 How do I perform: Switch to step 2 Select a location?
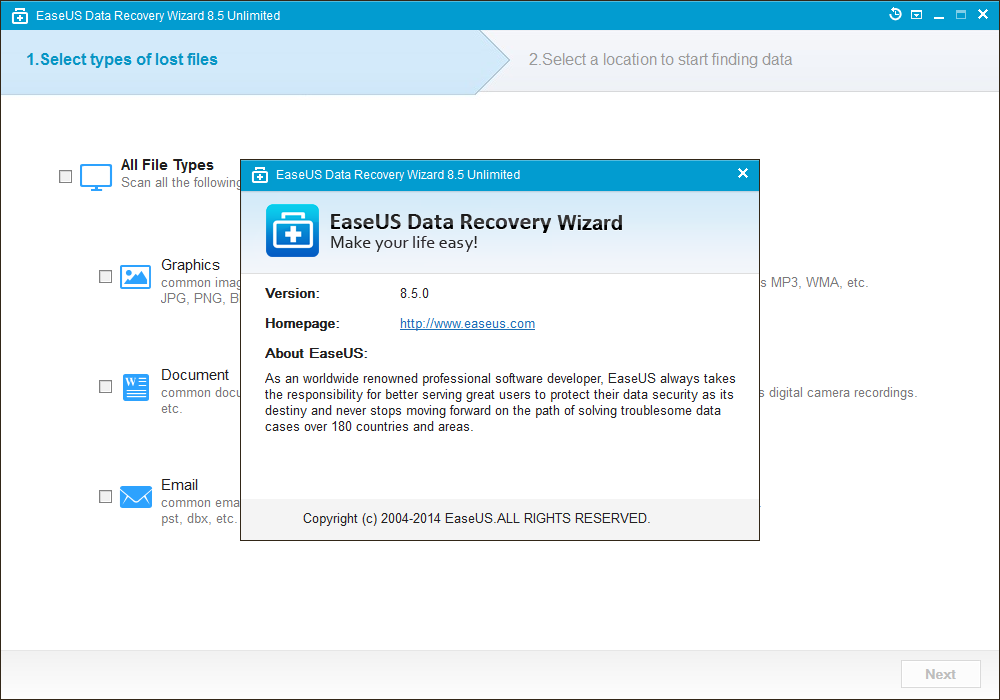tap(660, 59)
